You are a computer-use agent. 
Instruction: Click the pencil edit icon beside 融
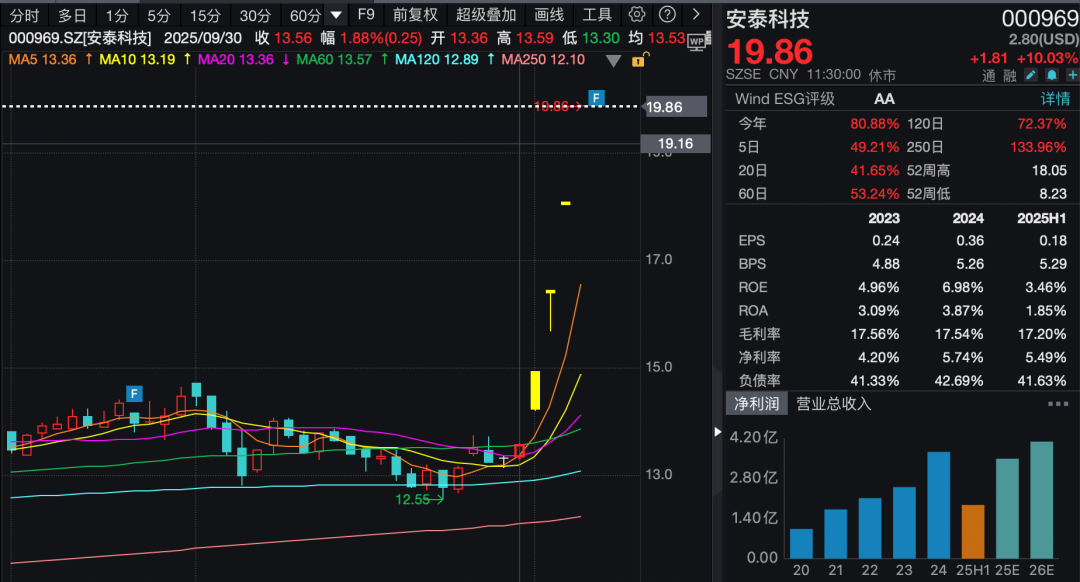[1032, 75]
